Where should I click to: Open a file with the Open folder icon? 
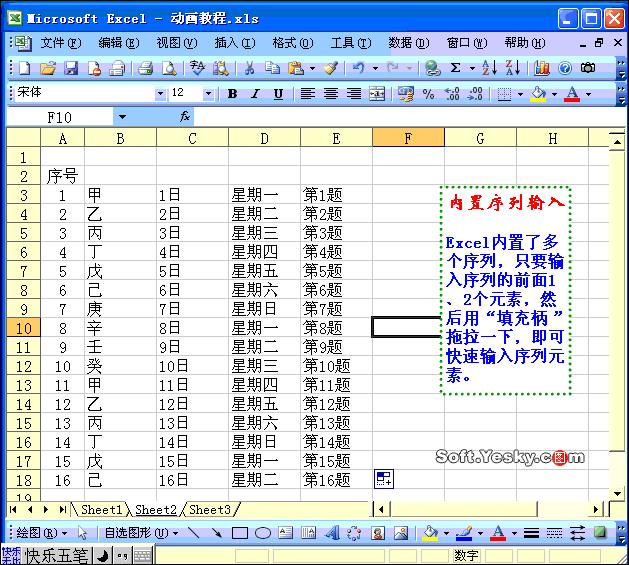pyautogui.click(x=48, y=68)
